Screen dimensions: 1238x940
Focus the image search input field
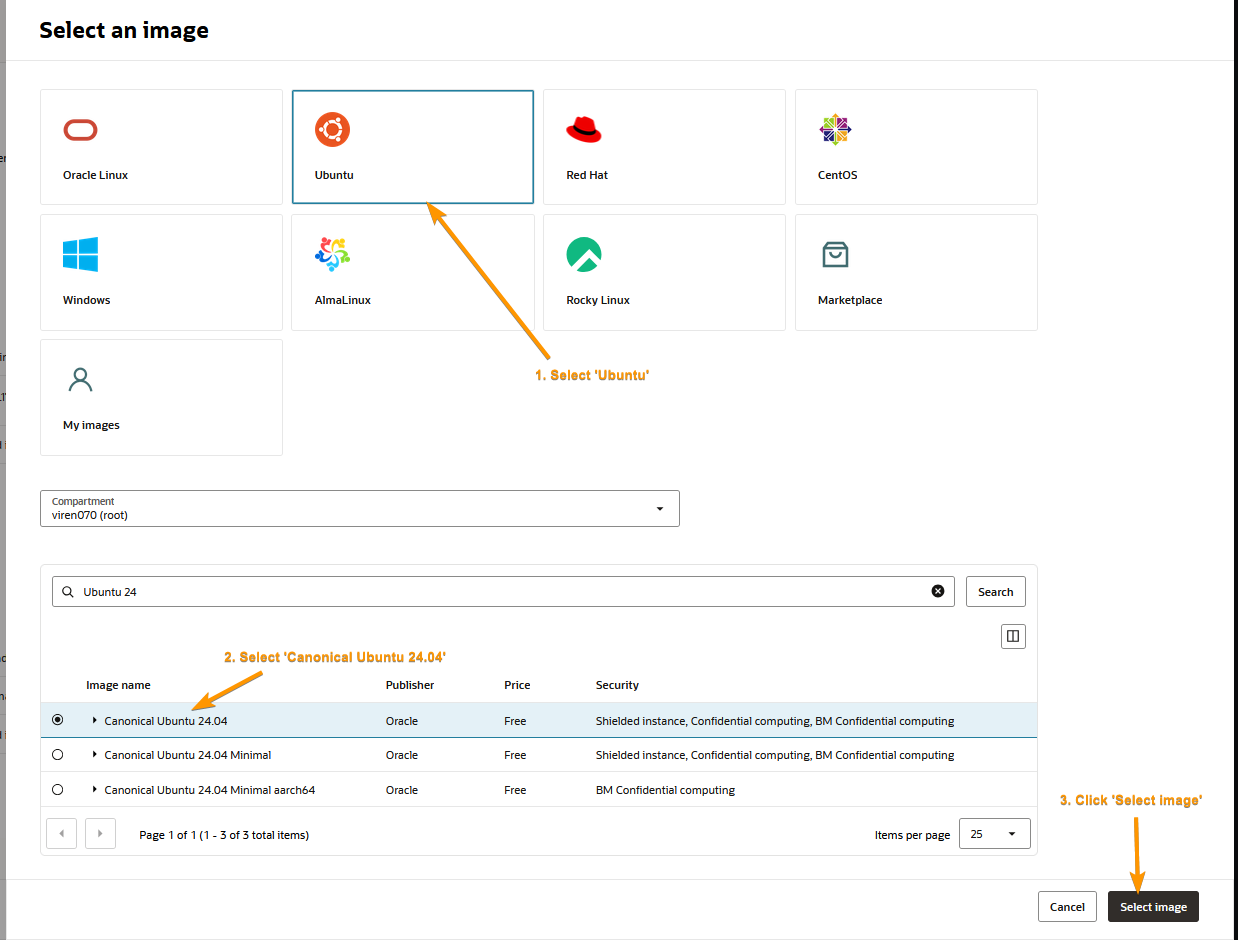click(503, 591)
